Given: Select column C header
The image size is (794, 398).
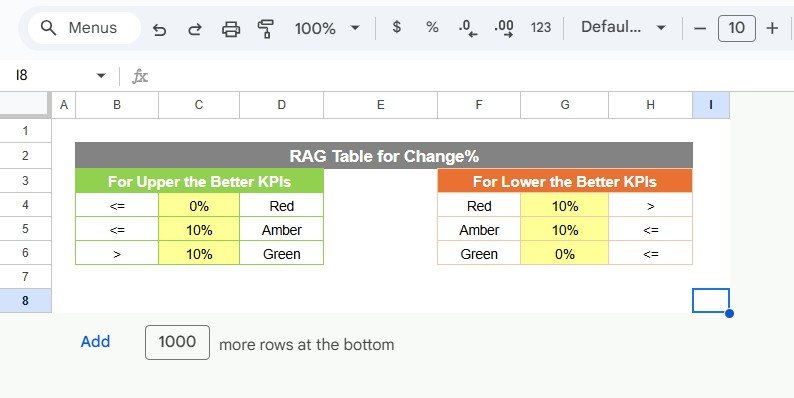Looking at the screenshot, I should [x=199, y=105].
